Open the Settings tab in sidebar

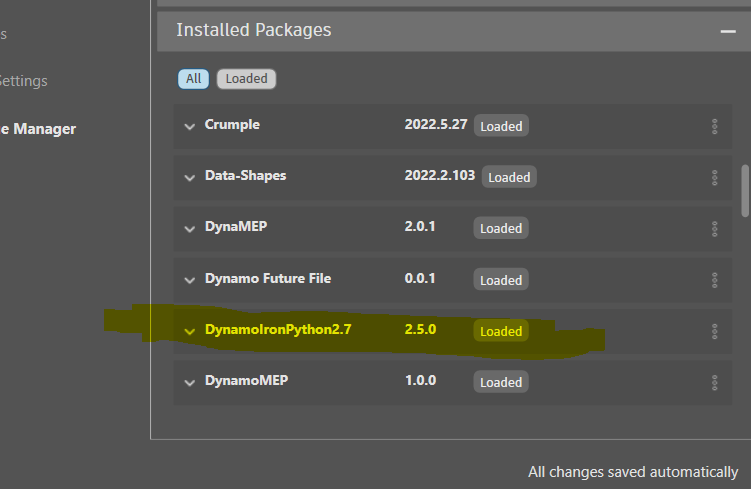pyautogui.click(x=23, y=81)
